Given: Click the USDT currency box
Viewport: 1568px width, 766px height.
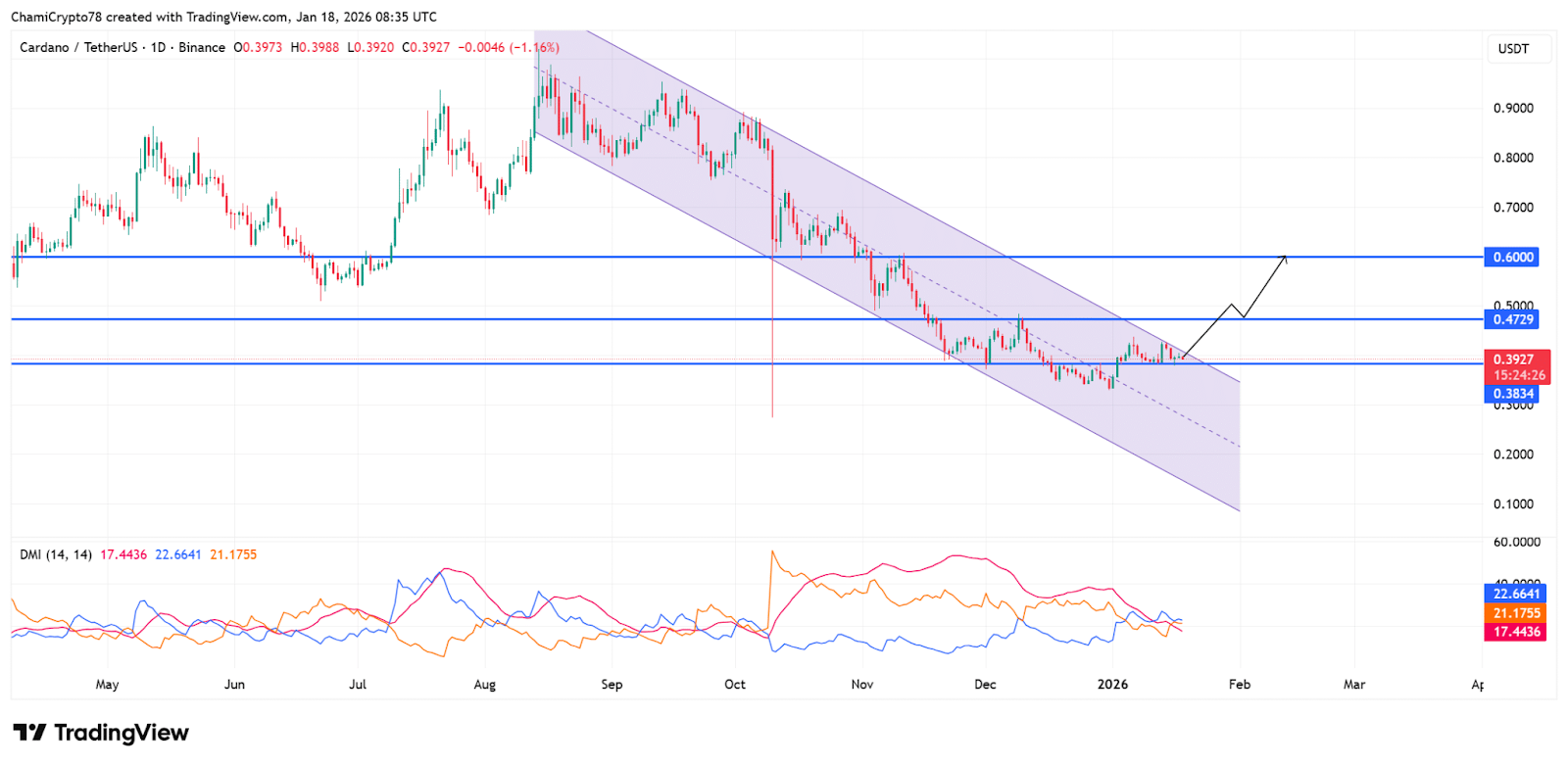Looking at the screenshot, I should (x=1513, y=49).
